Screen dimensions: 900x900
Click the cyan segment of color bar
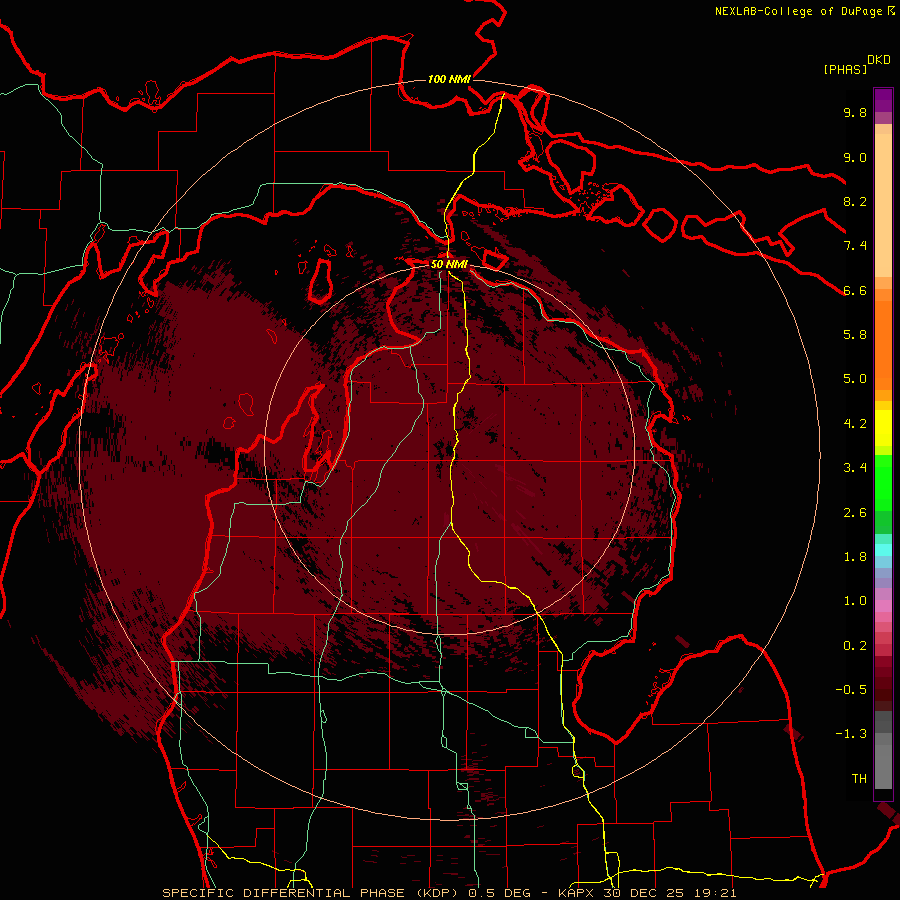coord(883,550)
